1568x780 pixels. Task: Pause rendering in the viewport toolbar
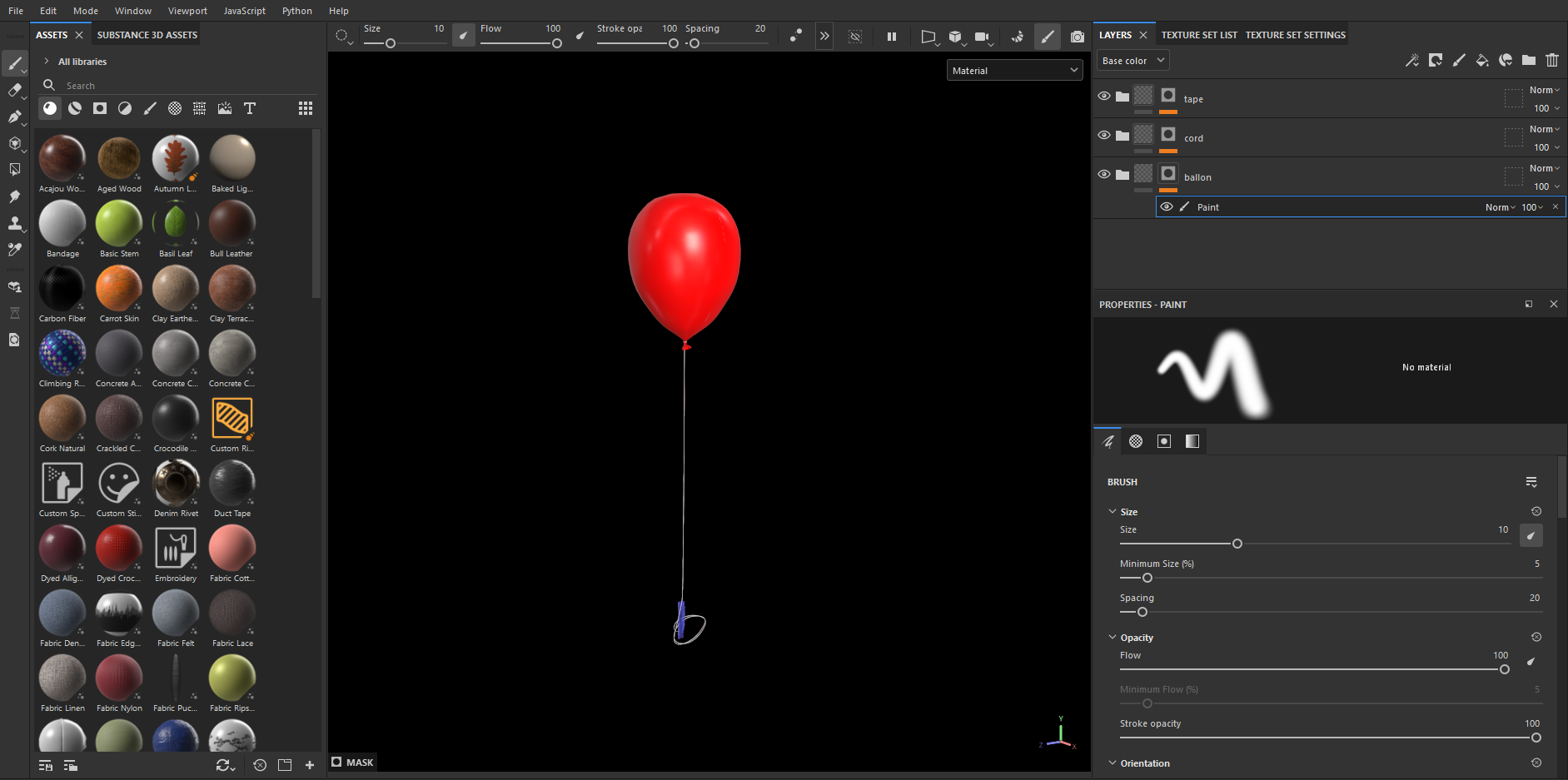click(x=892, y=37)
